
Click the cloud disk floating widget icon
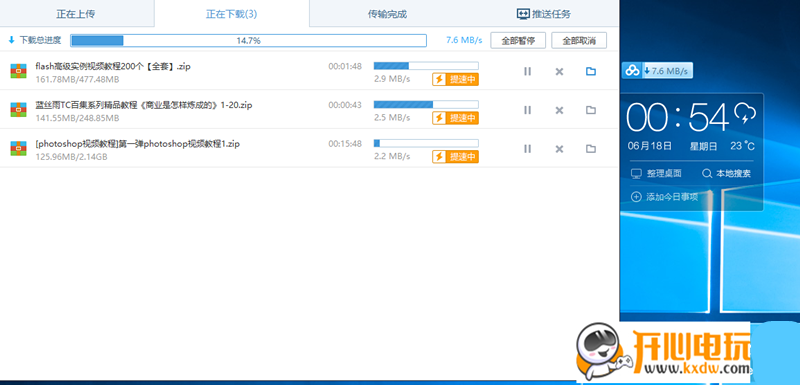click(632, 71)
